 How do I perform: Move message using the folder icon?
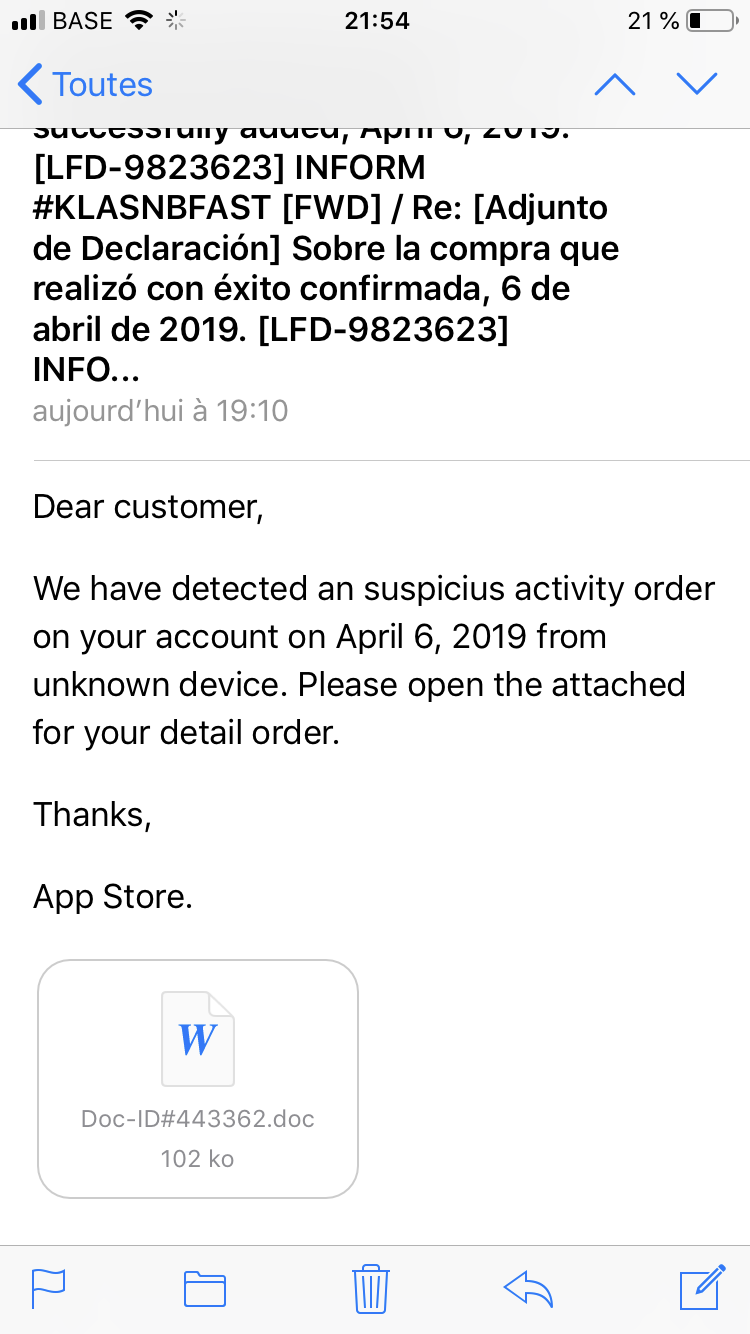205,1288
